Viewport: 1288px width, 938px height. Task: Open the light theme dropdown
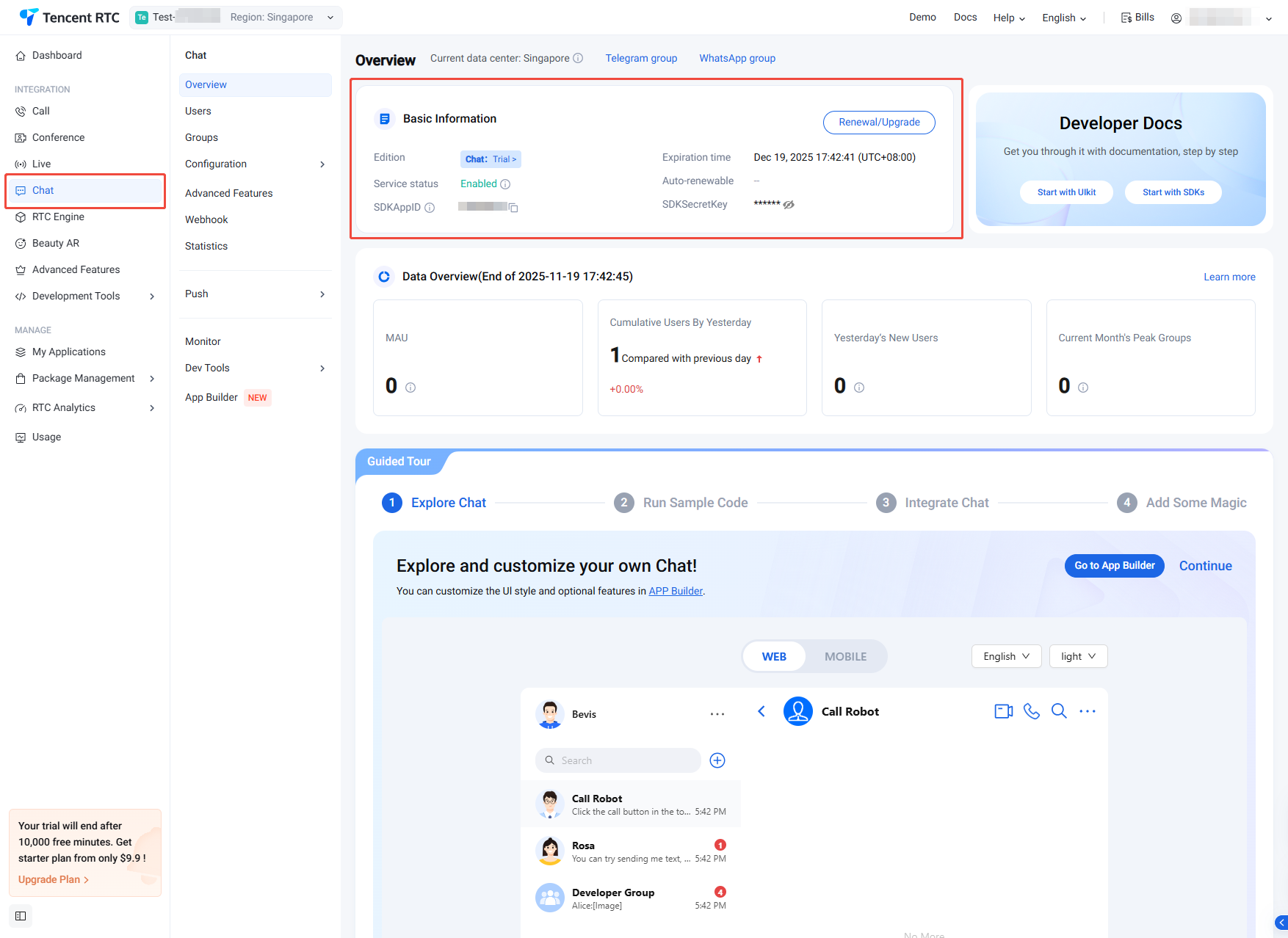1078,656
